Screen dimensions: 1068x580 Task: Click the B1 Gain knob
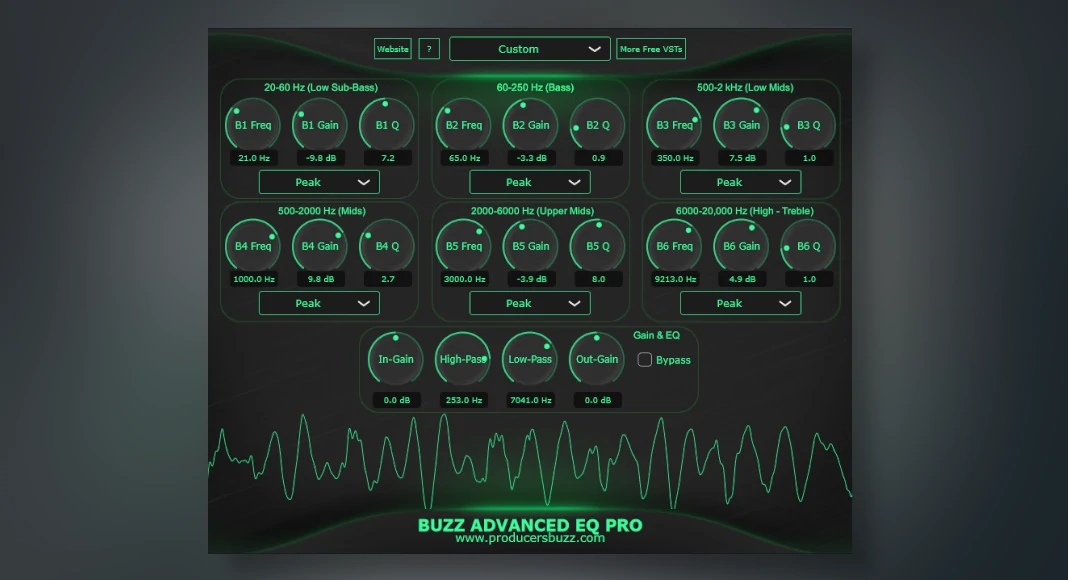319,125
